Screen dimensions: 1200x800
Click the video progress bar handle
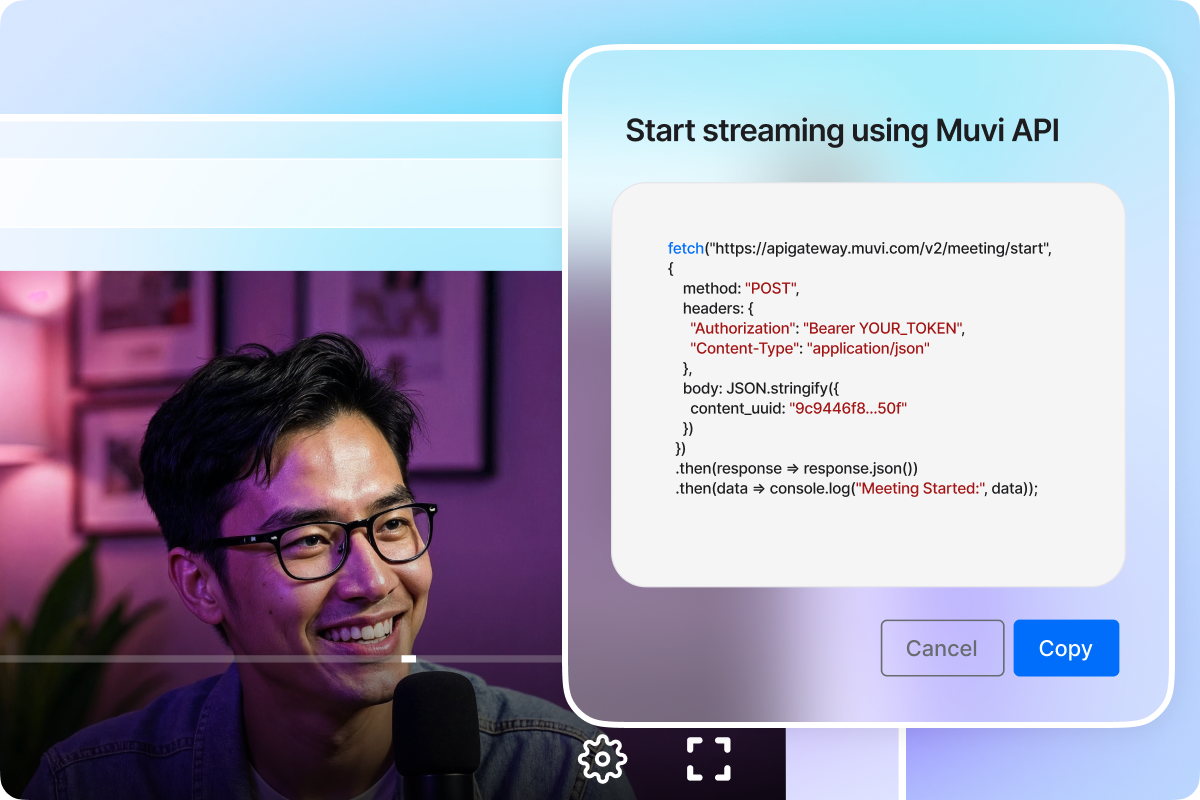click(x=408, y=659)
